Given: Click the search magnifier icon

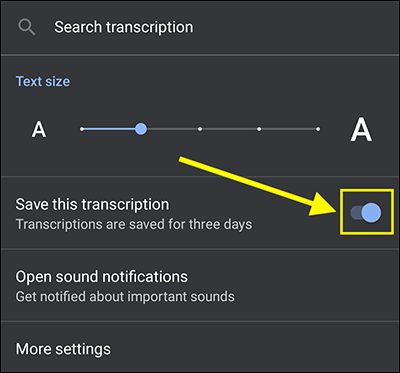Looking at the screenshot, I should [x=27, y=27].
